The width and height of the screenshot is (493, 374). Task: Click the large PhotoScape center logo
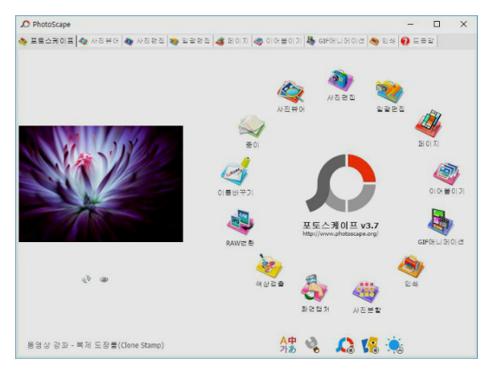click(341, 183)
